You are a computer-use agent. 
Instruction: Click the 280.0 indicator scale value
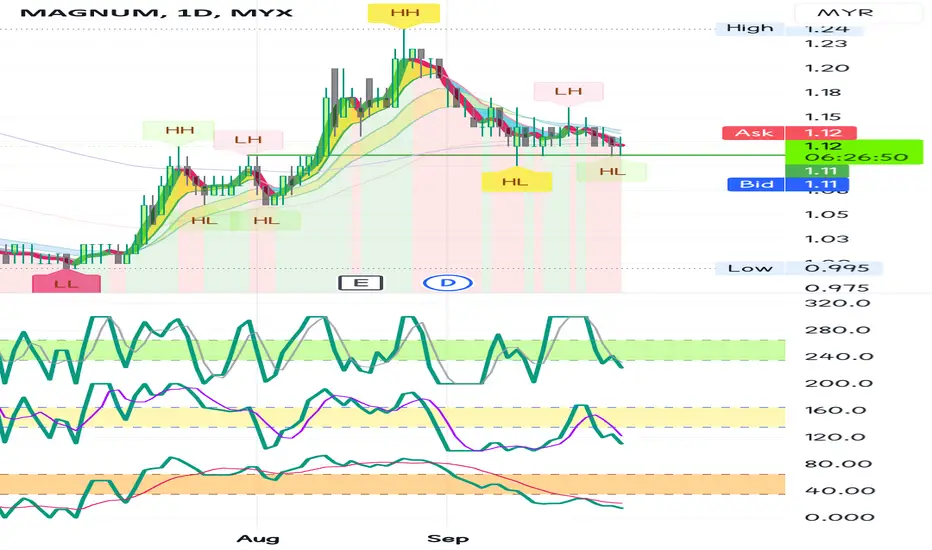pos(837,330)
